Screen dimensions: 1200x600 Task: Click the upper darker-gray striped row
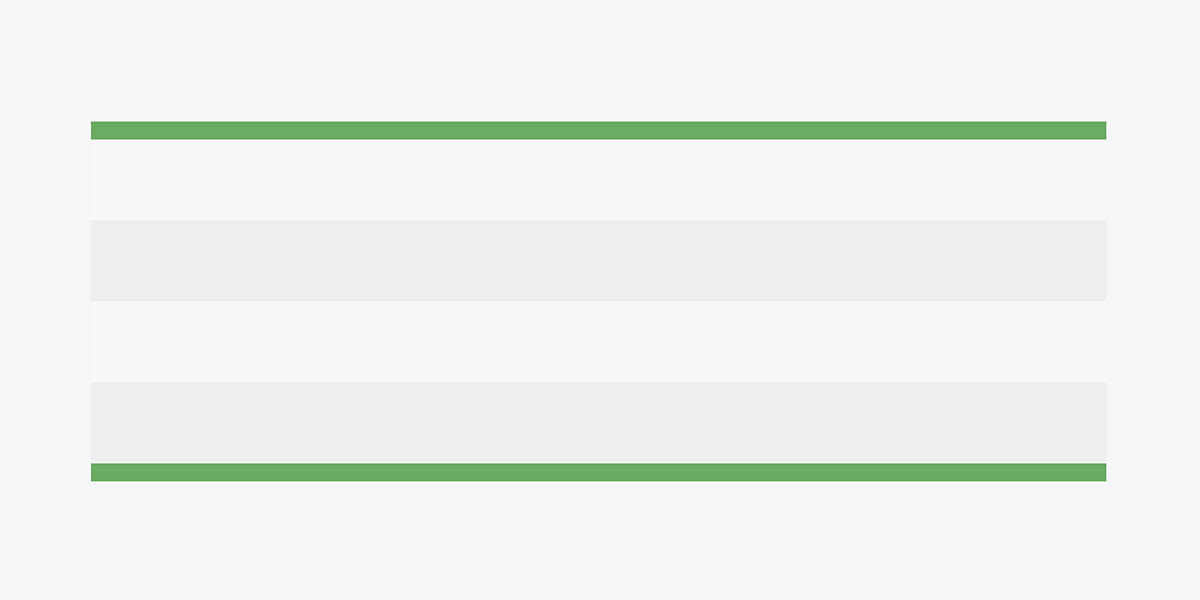point(598,261)
